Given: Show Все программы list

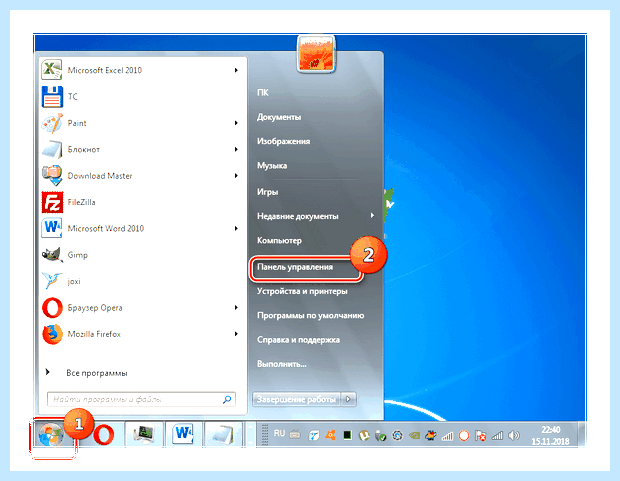Looking at the screenshot, I should [x=97, y=373].
